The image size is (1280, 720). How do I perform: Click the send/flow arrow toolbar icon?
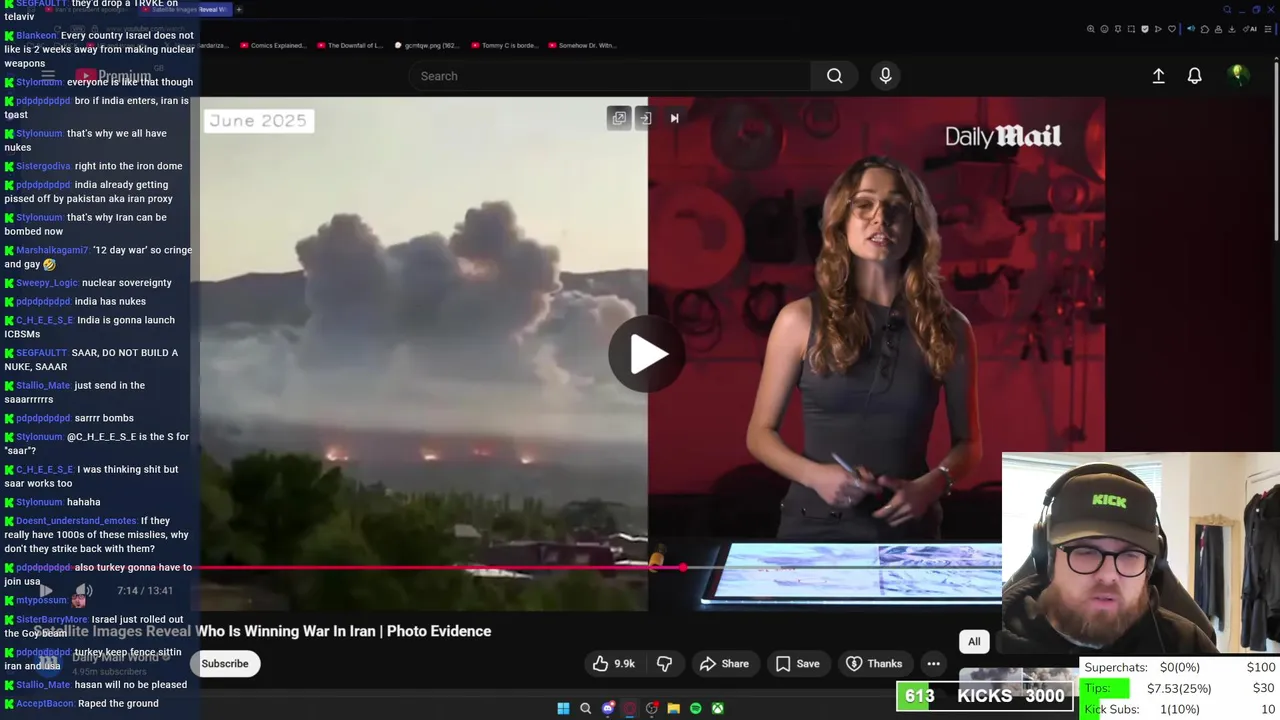click(1158, 29)
